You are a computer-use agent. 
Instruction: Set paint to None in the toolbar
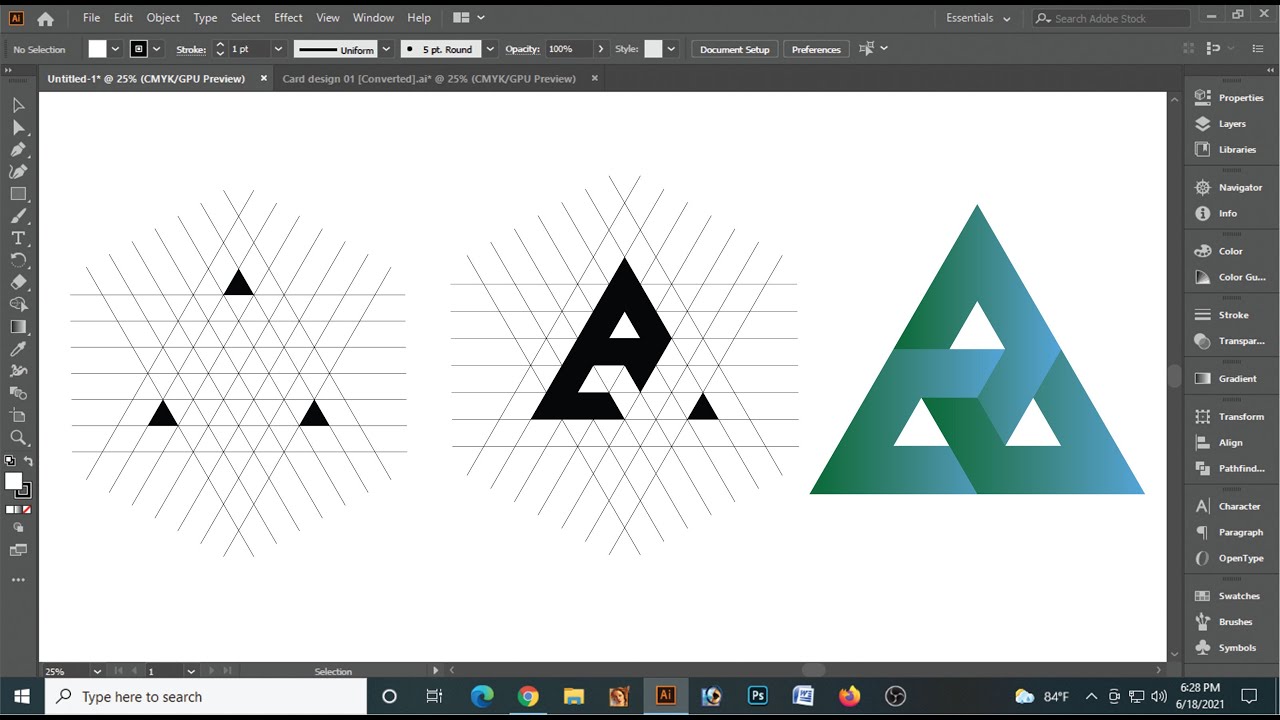[27, 509]
